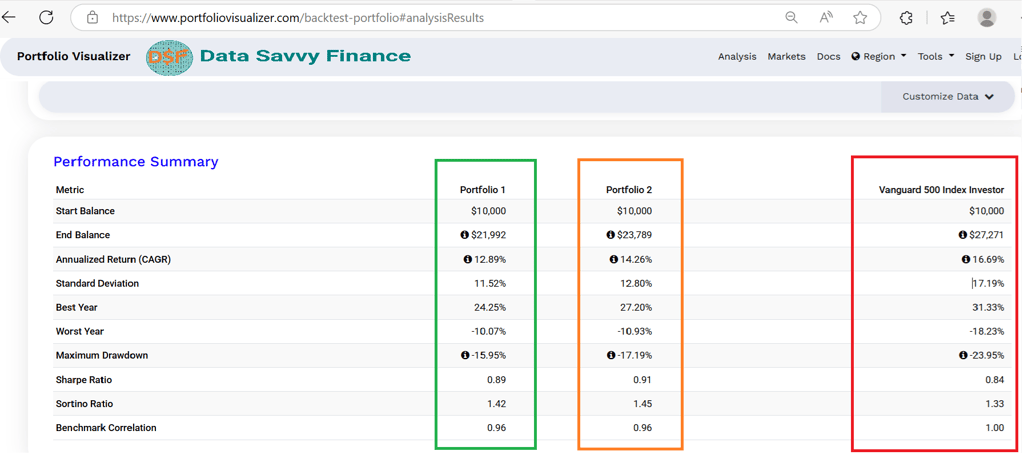Click the Portfolio 1 column header
Image resolution: width=1024 pixels, height=453 pixels.
(483, 190)
